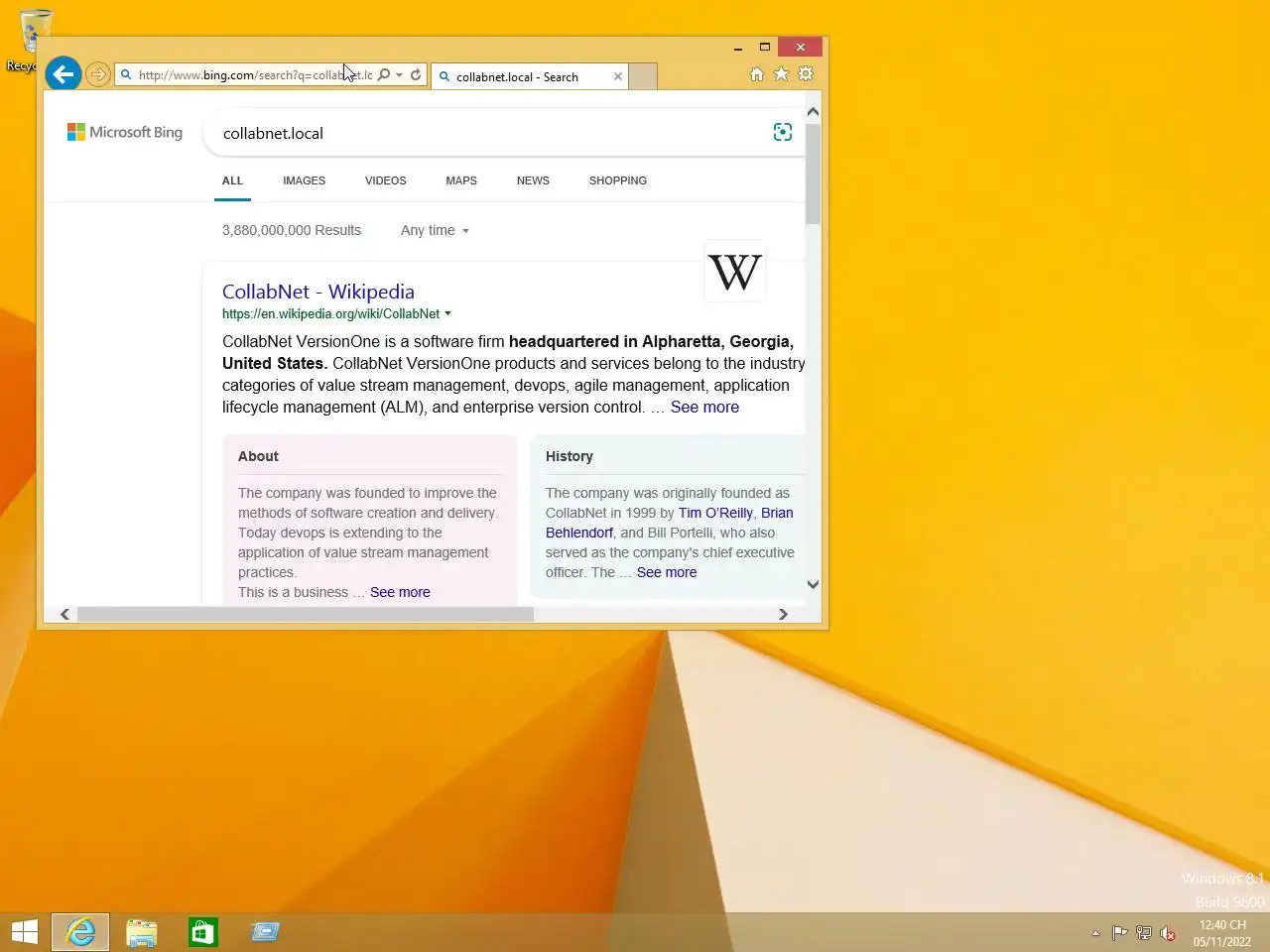The width and height of the screenshot is (1270, 952).
Task: Click the Microsoft Bing logo
Action: (x=125, y=132)
